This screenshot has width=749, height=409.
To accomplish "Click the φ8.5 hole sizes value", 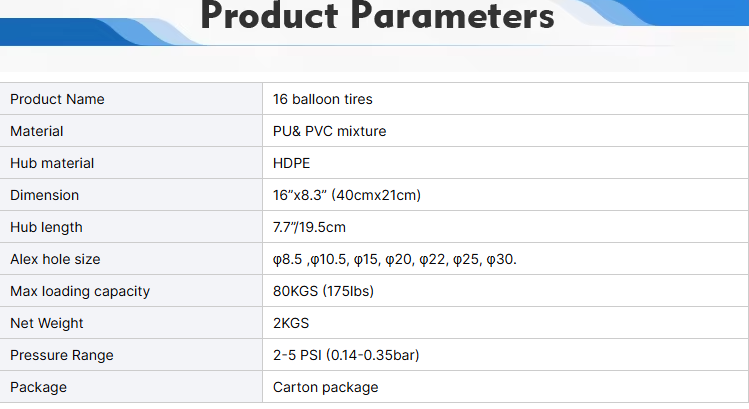I will 395,259.
